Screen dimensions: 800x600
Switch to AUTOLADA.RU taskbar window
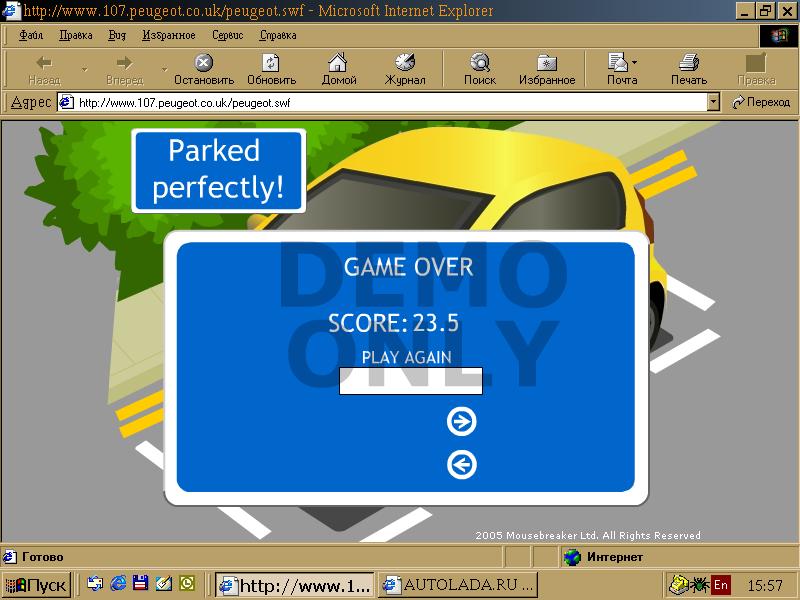[x=459, y=584]
